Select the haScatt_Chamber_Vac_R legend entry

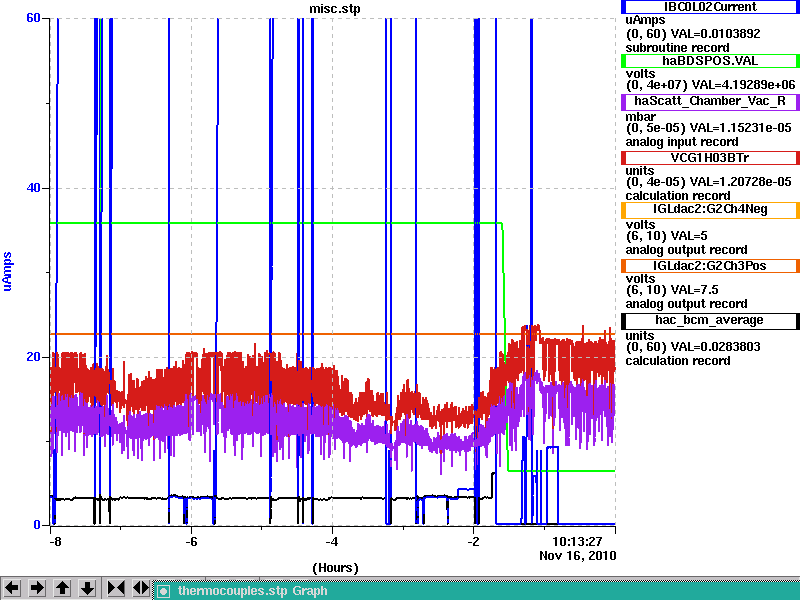pyautogui.click(x=710, y=101)
